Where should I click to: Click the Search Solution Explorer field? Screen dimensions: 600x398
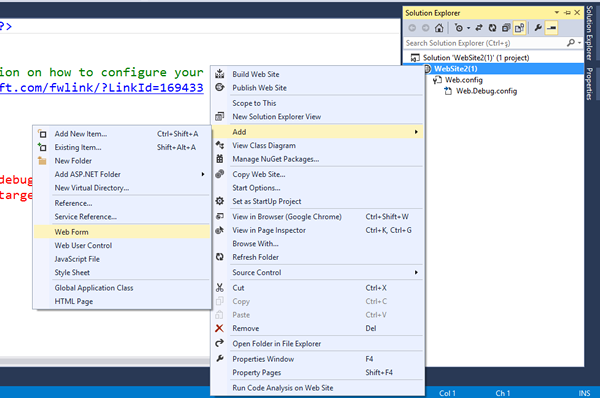(484, 43)
